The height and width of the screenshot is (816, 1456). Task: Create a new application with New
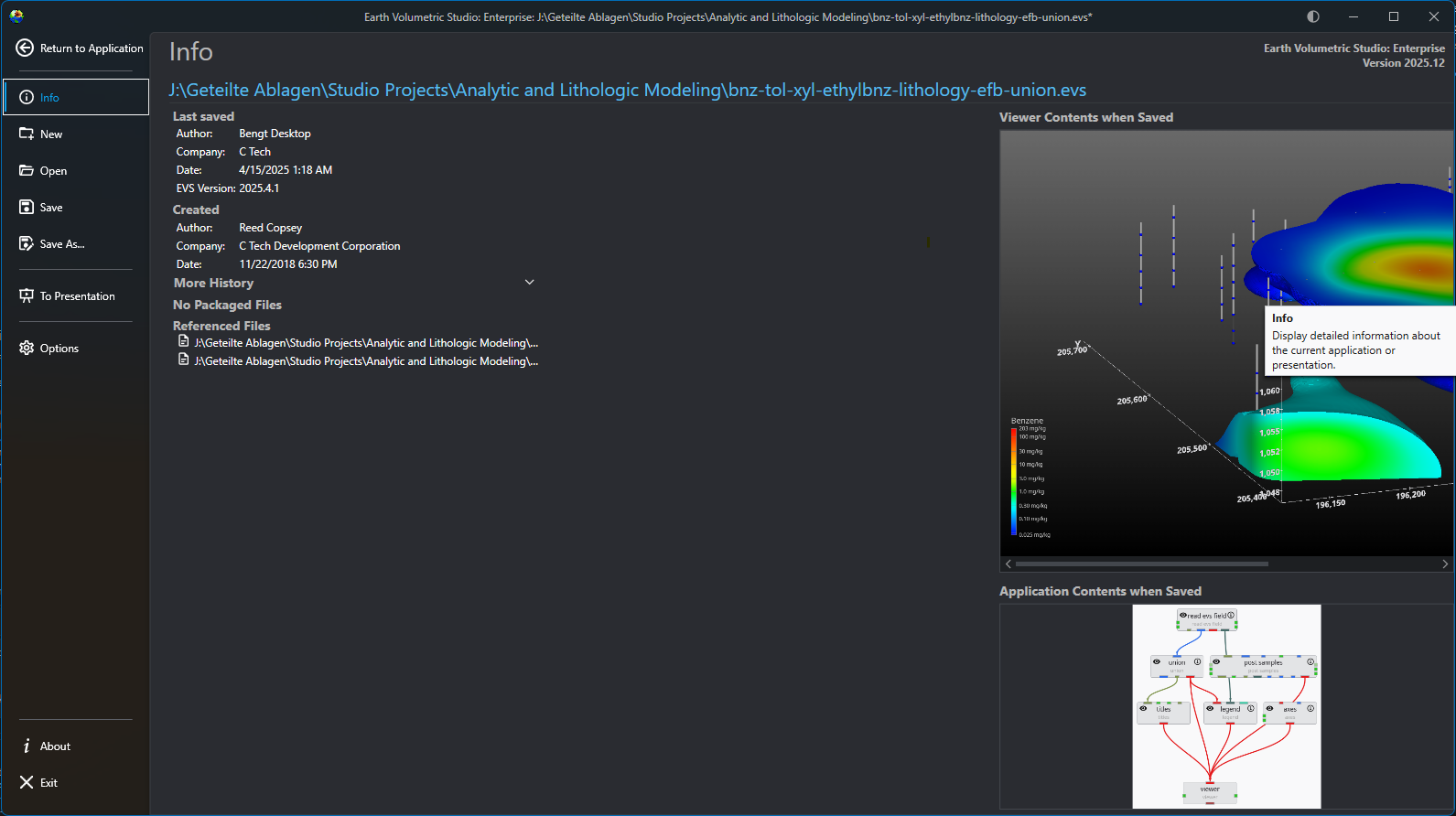(x=76, y=134)
